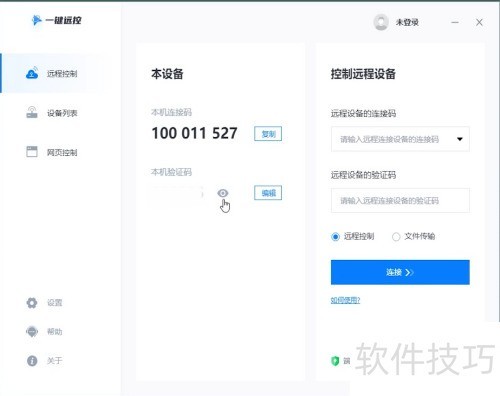The width and height of the screenshot is (500, 396).
Task: Click the user avatar icon
Action: pos(381,22)
